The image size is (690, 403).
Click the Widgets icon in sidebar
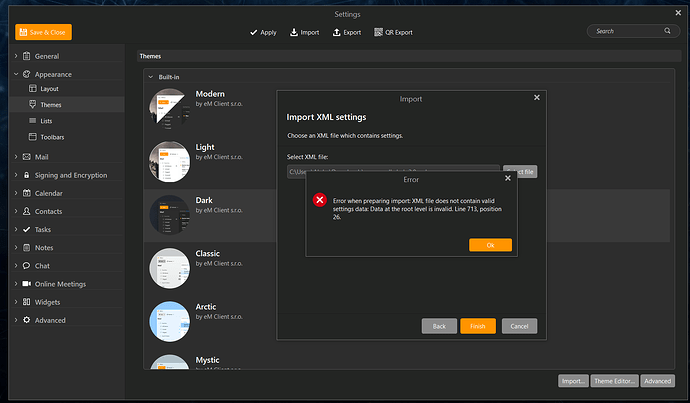(x=26, y=302)
